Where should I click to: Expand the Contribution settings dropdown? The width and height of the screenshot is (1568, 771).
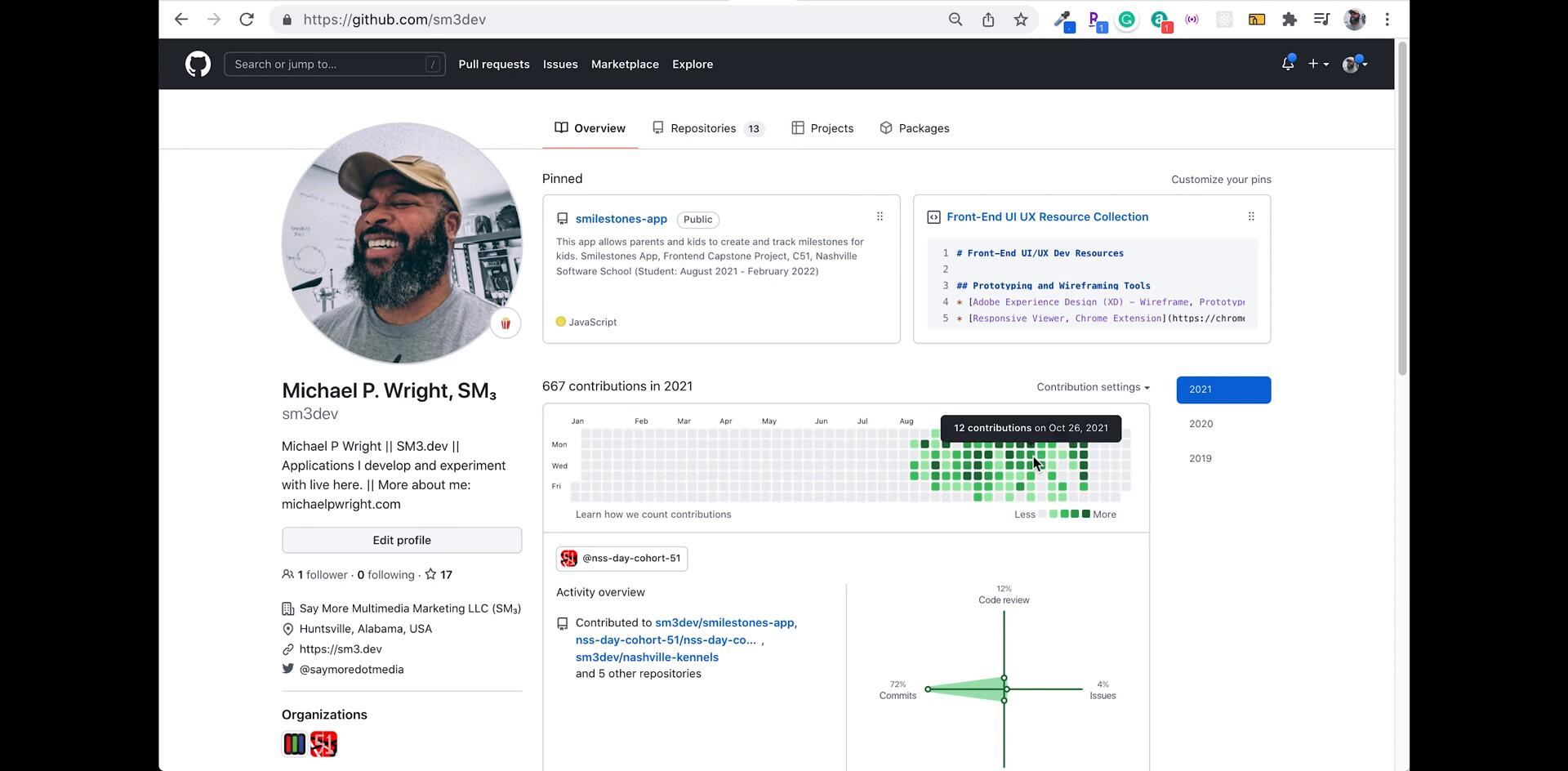[x=1093, y=387]
